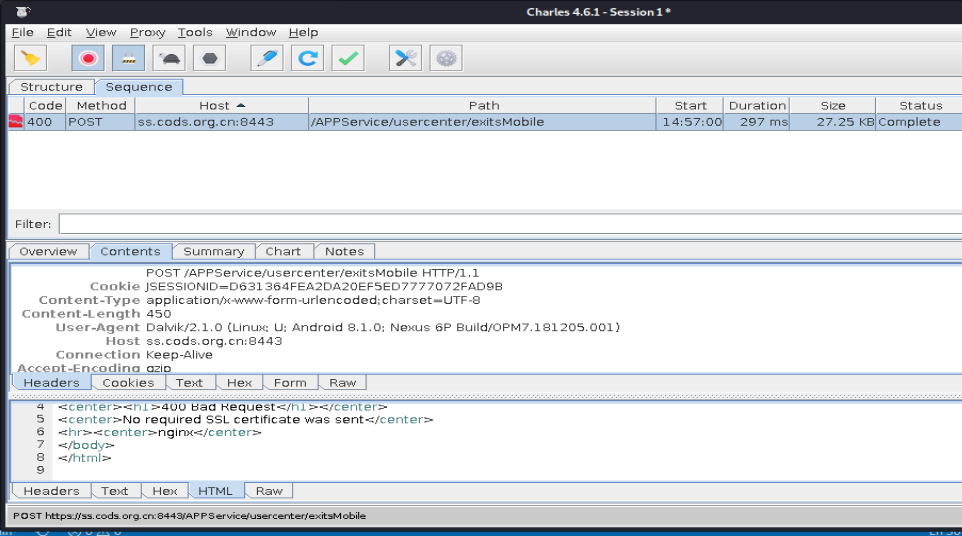Click the Content-Type header value
The image size is (962, 536).
pos(313,301)
